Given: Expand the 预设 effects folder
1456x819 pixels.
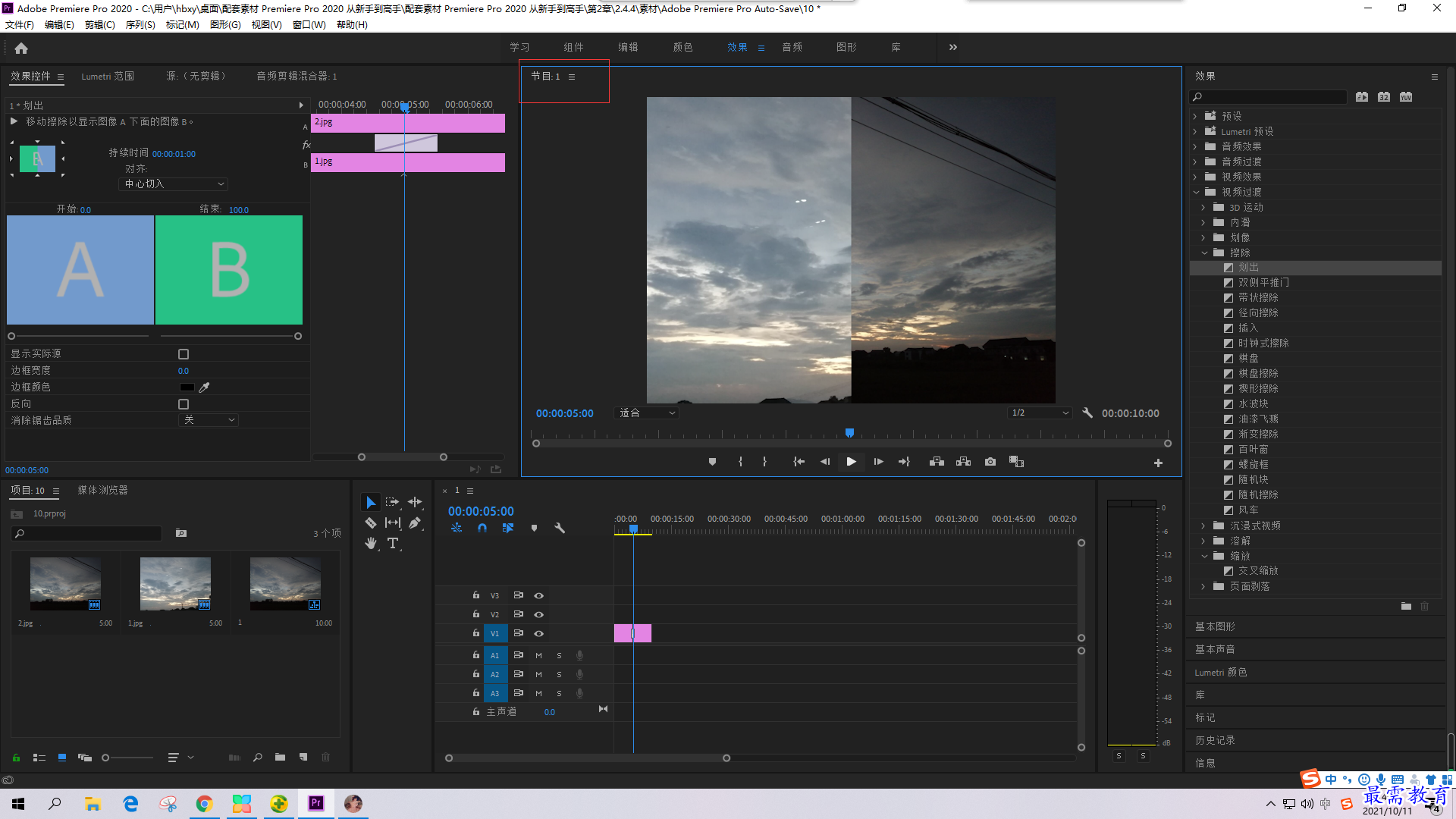Looking at the screenshot, I should tap(1195, 116).
